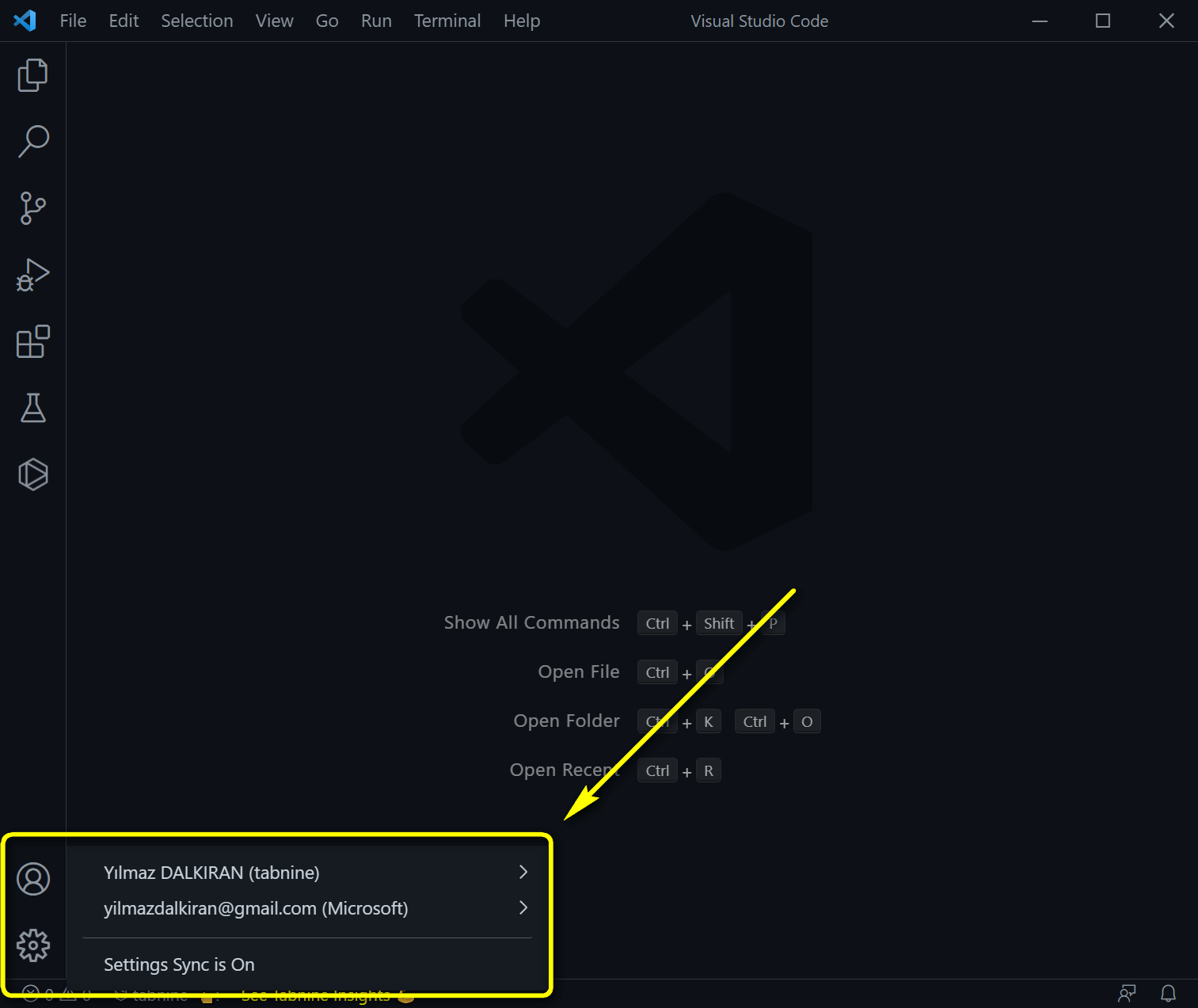Open the View menu
The height and width of the screenshot is (1008, 1198).
point(275,21)
